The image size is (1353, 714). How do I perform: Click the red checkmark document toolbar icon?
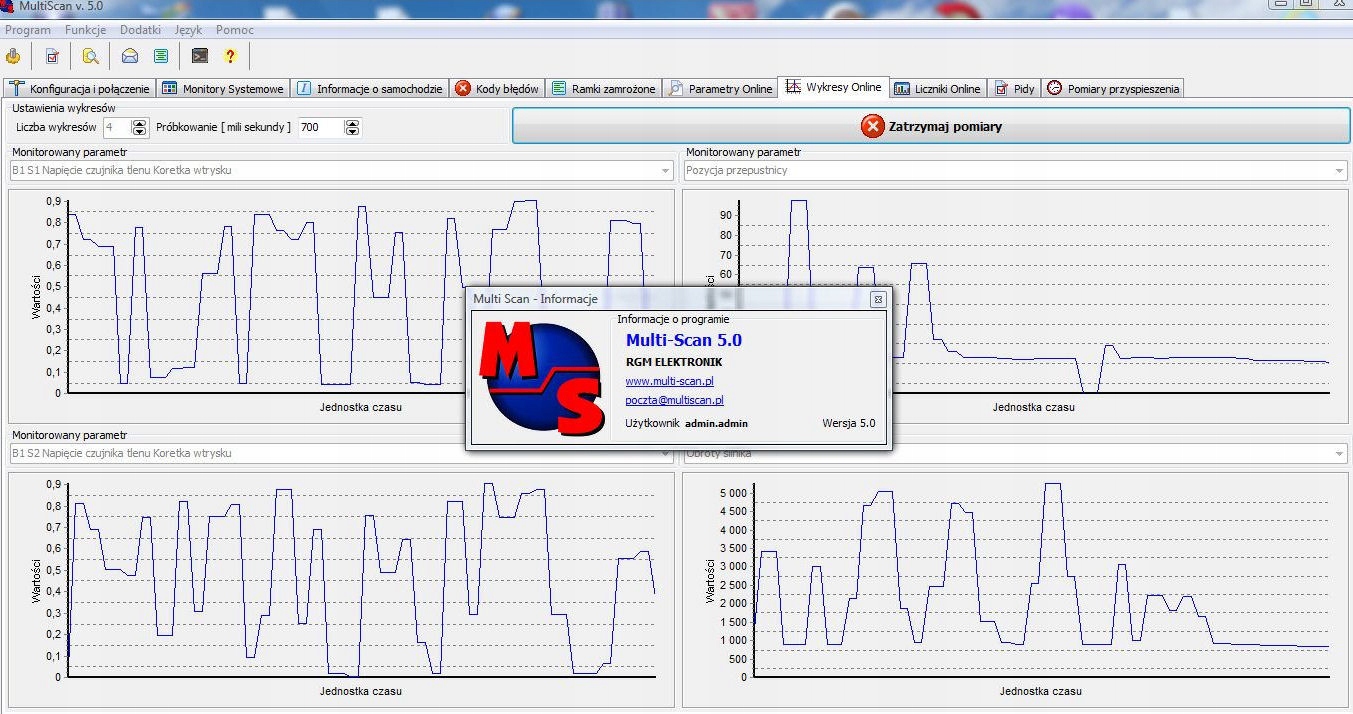tap(52, 56)
